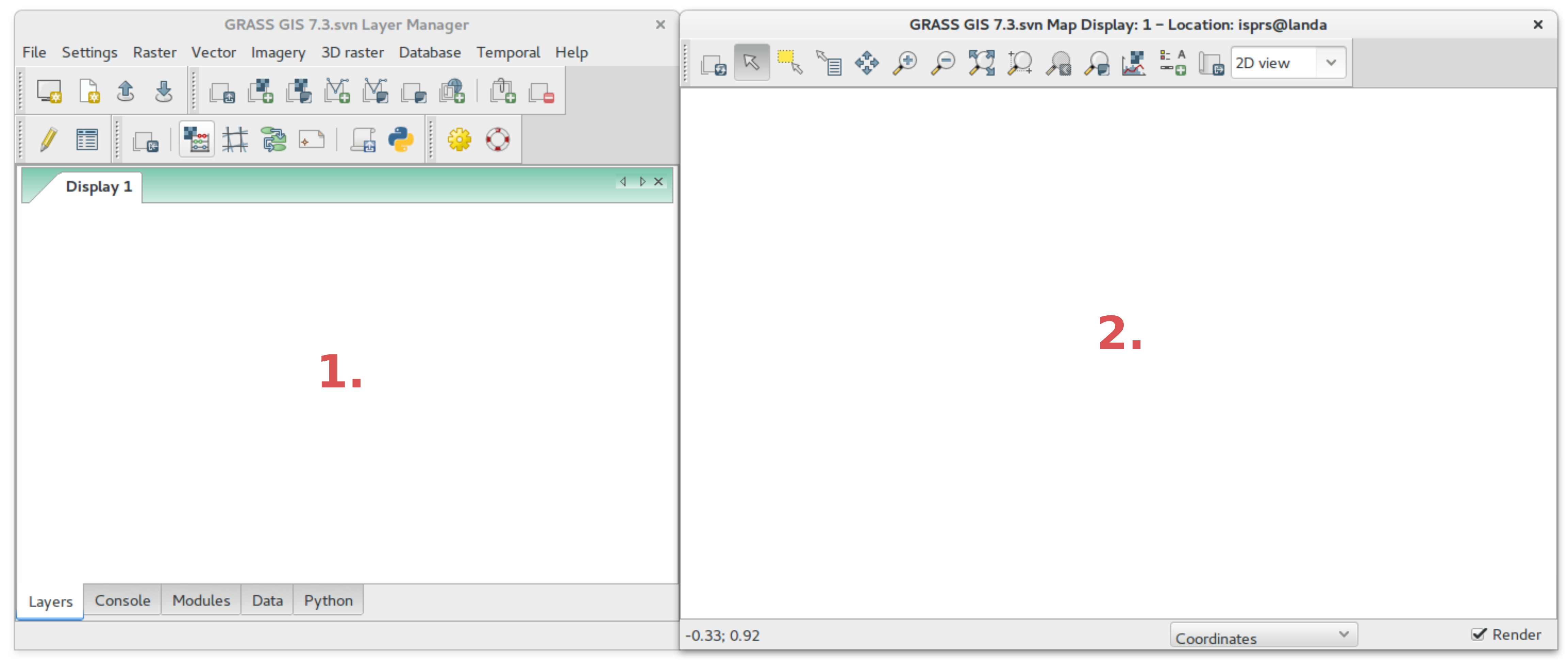Add map elements legend icon

(x=1173, y=62)
